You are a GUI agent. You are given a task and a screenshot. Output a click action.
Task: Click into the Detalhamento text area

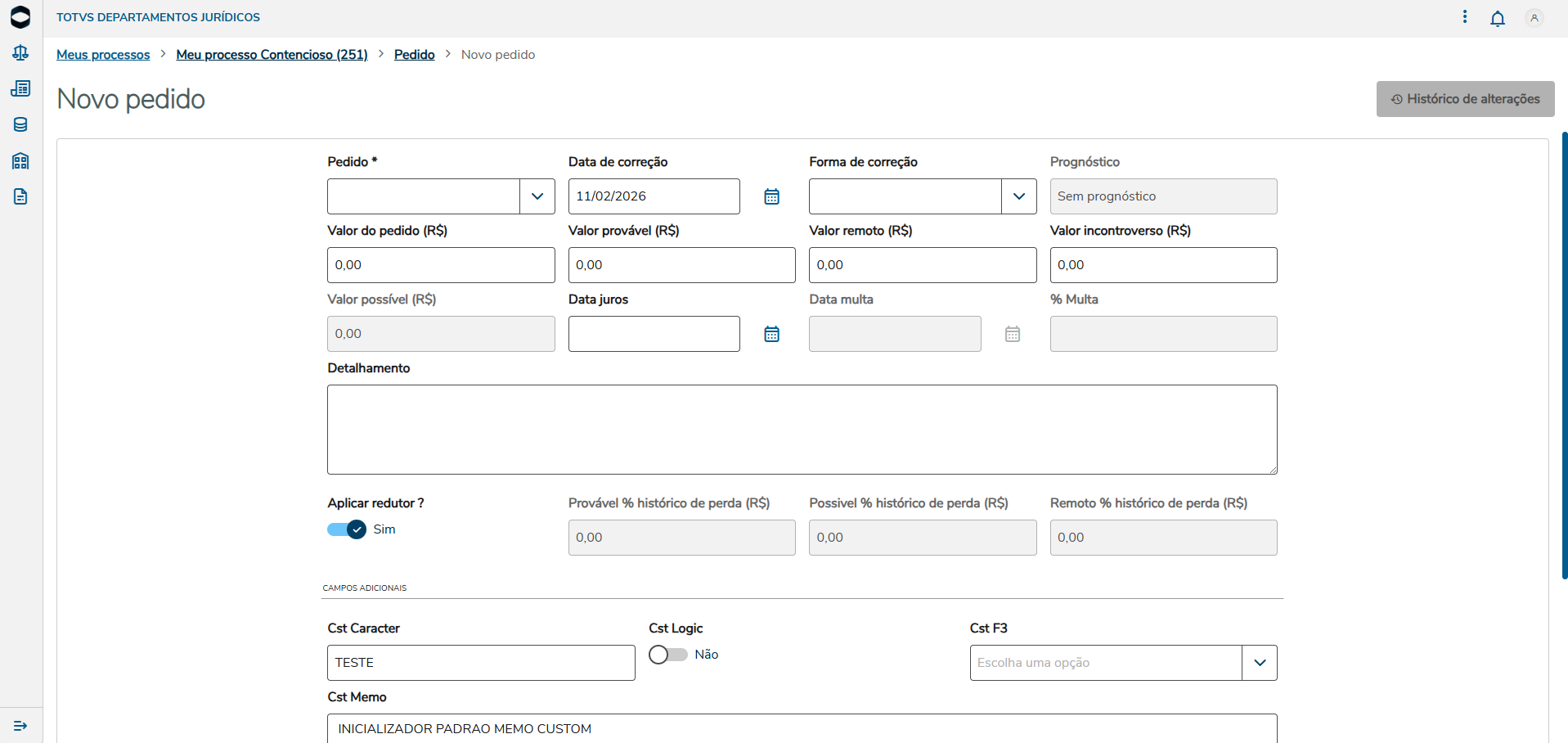[802, 430]
